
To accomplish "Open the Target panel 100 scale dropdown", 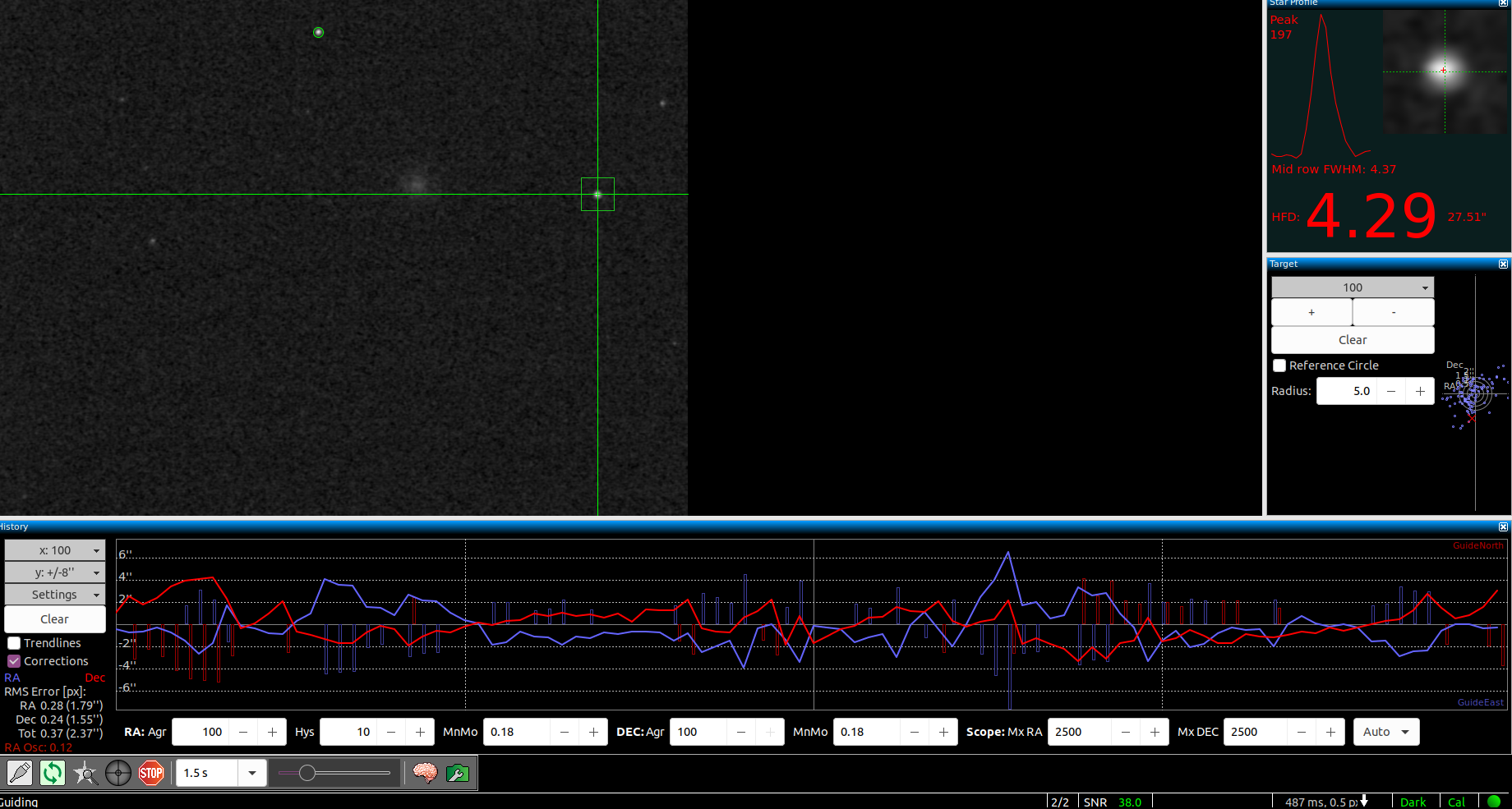I will (x=1353, y=287).
